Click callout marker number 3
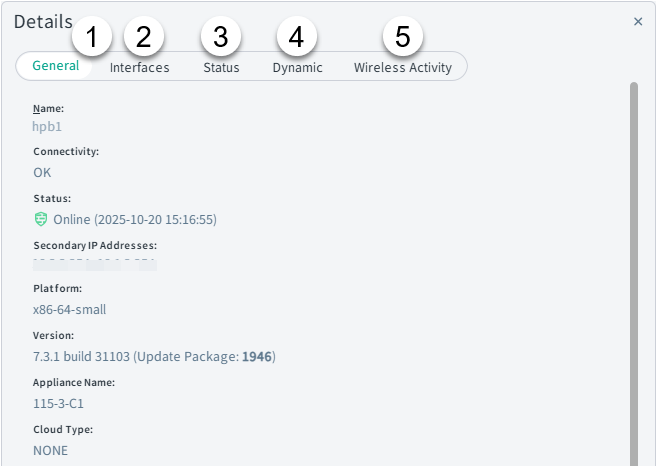 tap(221, 36)
